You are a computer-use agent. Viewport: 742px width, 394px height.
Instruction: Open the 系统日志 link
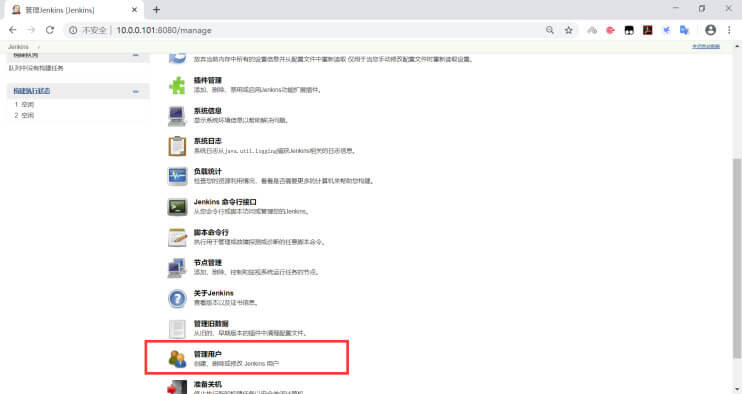point(208,141)
